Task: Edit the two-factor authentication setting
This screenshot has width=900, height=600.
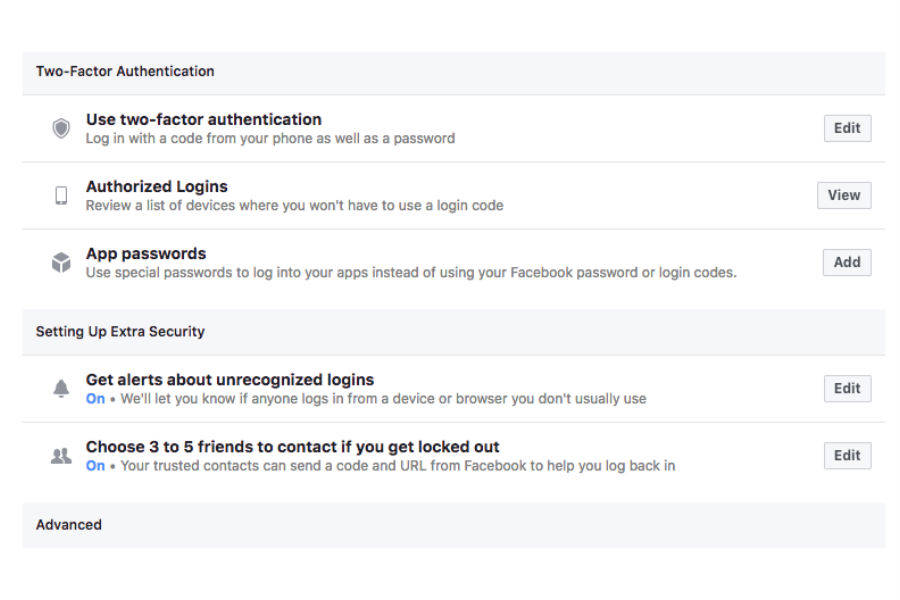Action: coord(847,128)
